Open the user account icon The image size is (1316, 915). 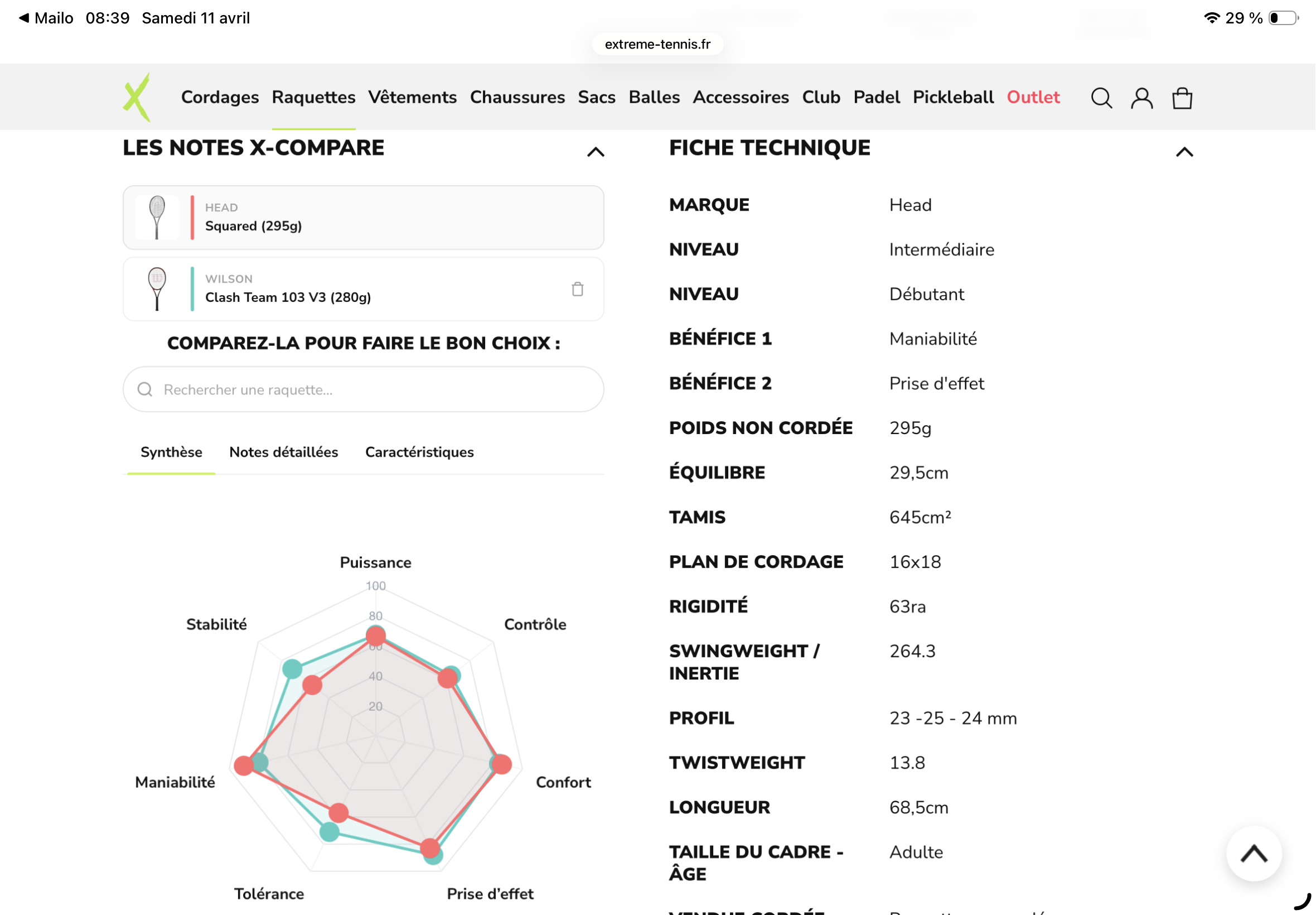pyautogui.click(x=1141, y=98)
